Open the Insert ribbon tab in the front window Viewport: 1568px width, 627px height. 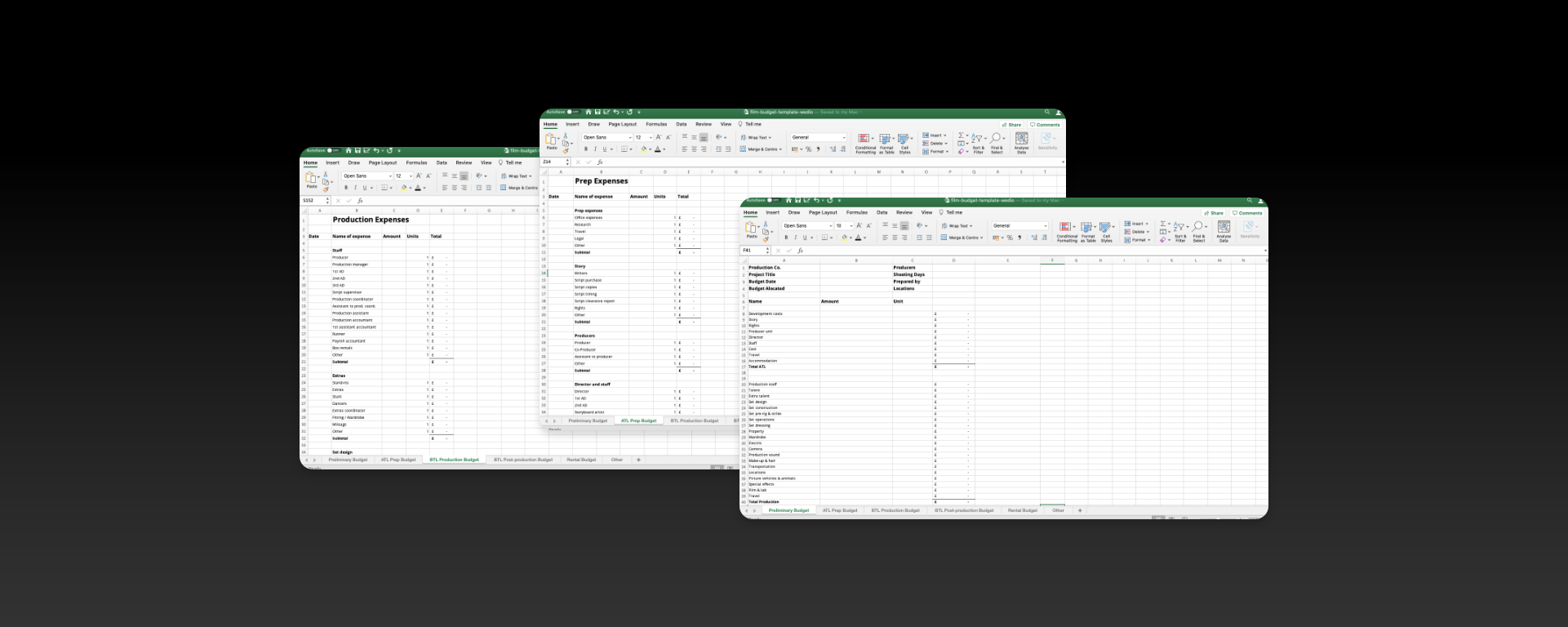[772, 212]
